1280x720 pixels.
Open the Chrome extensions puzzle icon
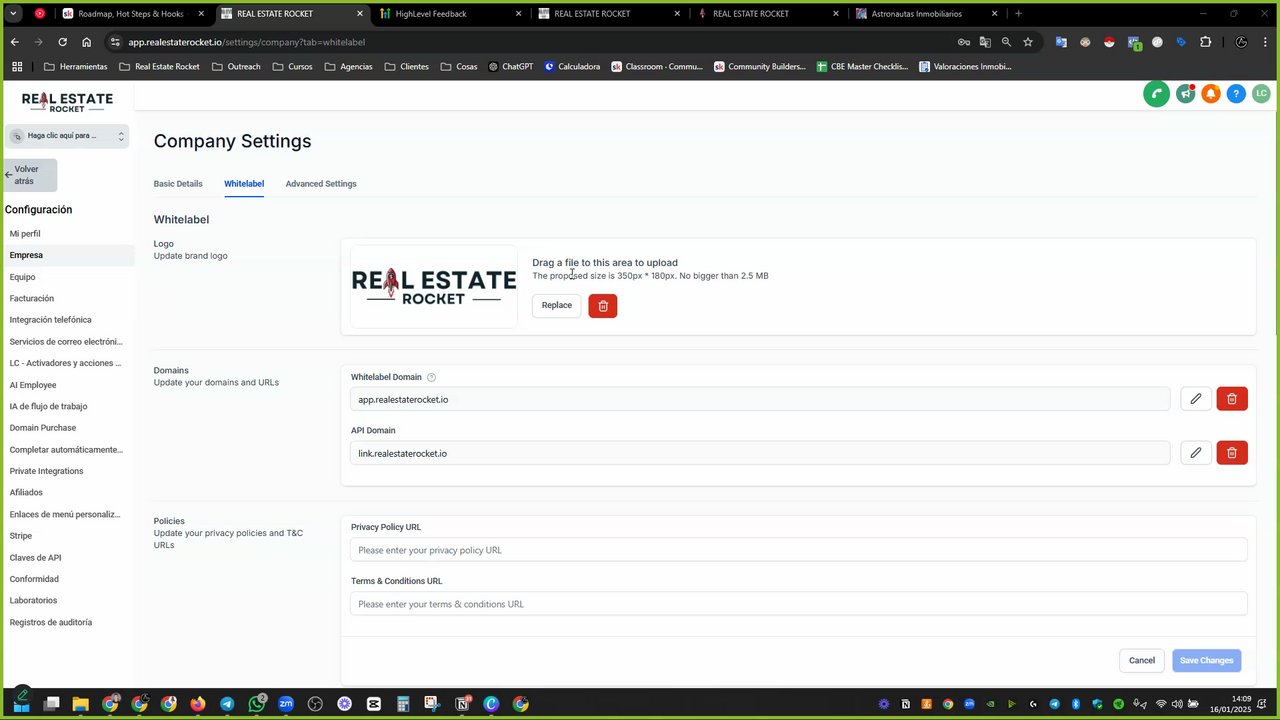[x=1205, y=42]
